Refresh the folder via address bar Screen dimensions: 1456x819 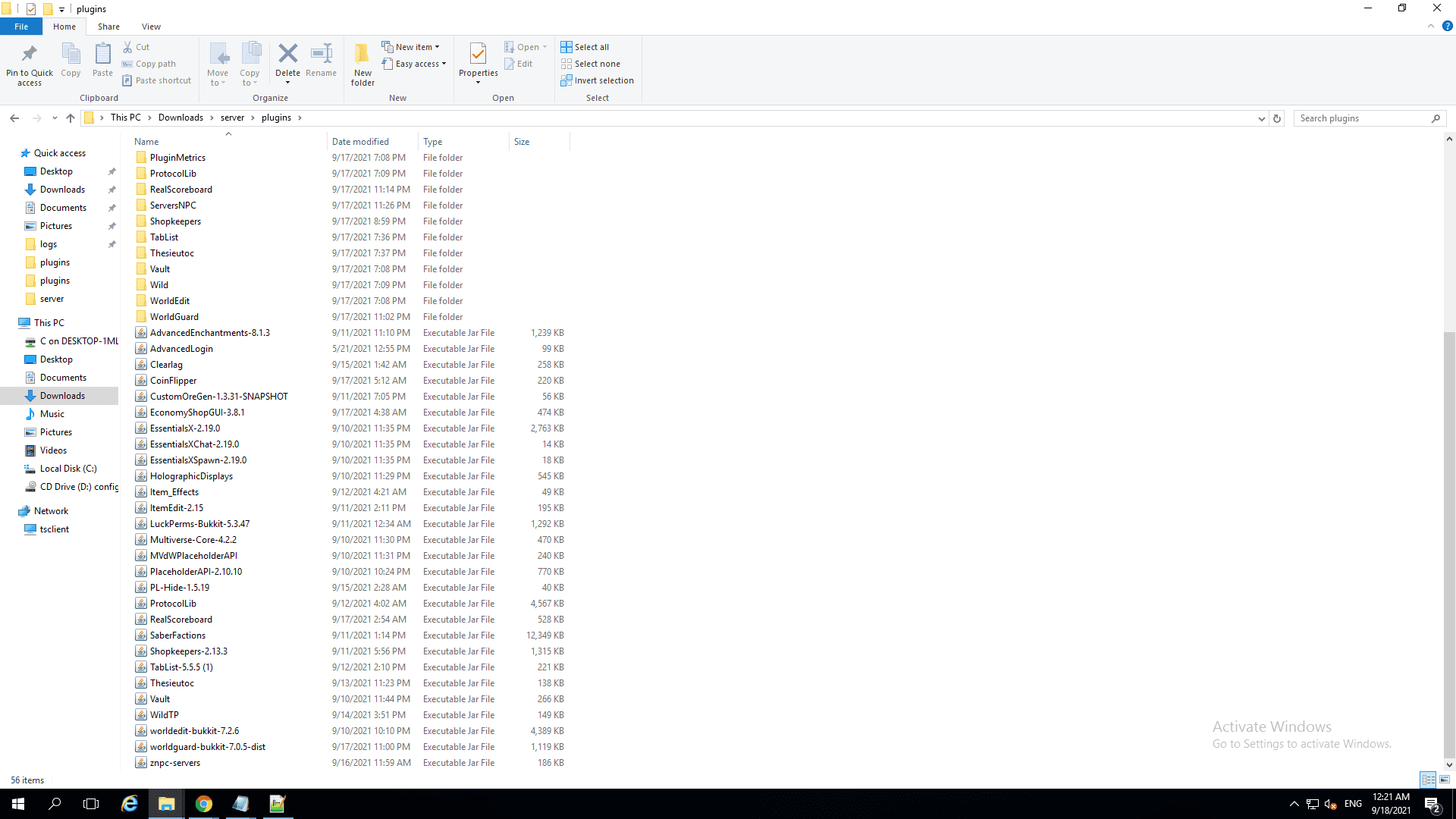click(1277, 118)
